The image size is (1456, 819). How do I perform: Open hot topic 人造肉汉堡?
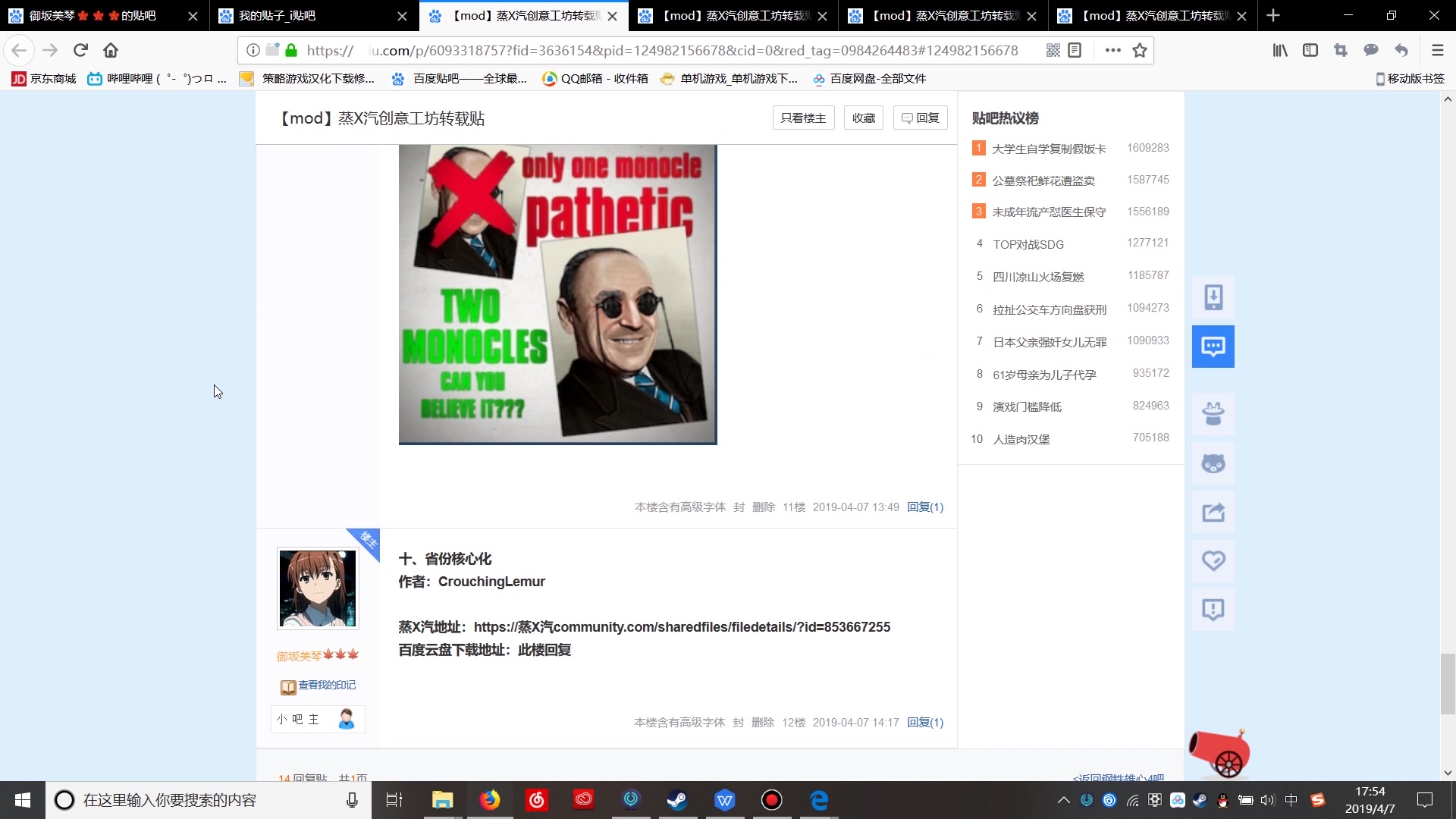[1021, 439]
